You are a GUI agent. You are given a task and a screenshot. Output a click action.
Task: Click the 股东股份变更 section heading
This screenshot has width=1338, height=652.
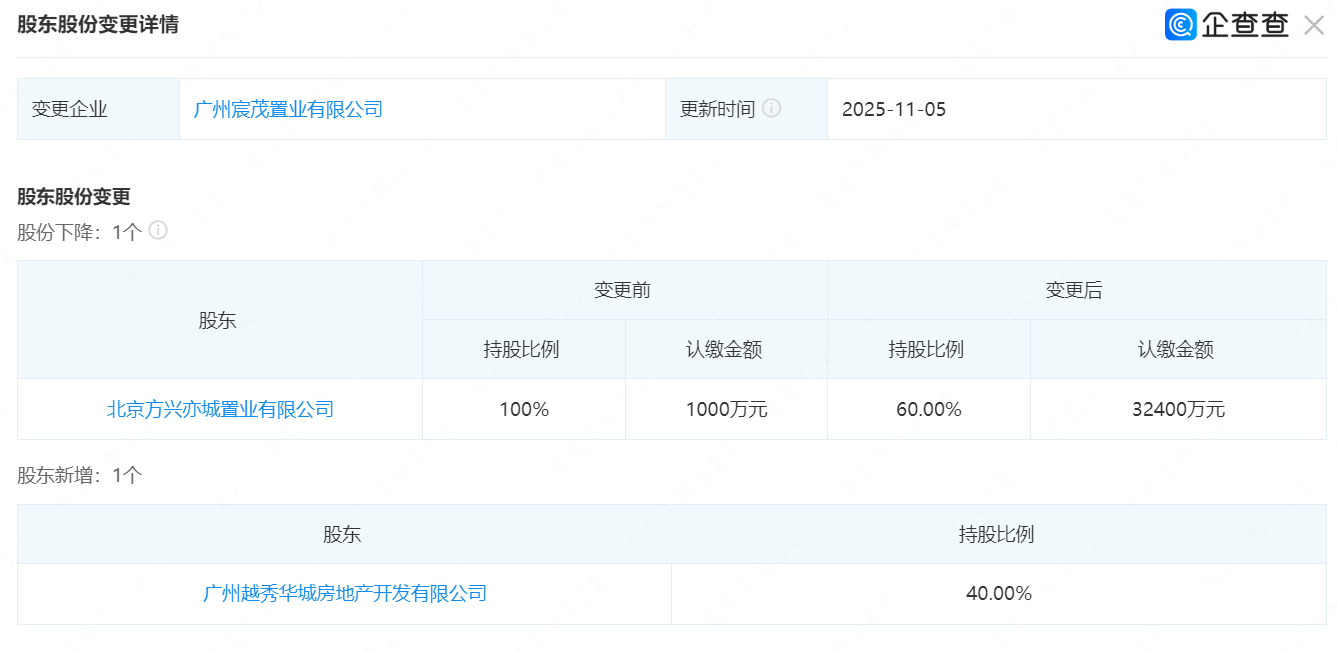click(x=74, y=197)
